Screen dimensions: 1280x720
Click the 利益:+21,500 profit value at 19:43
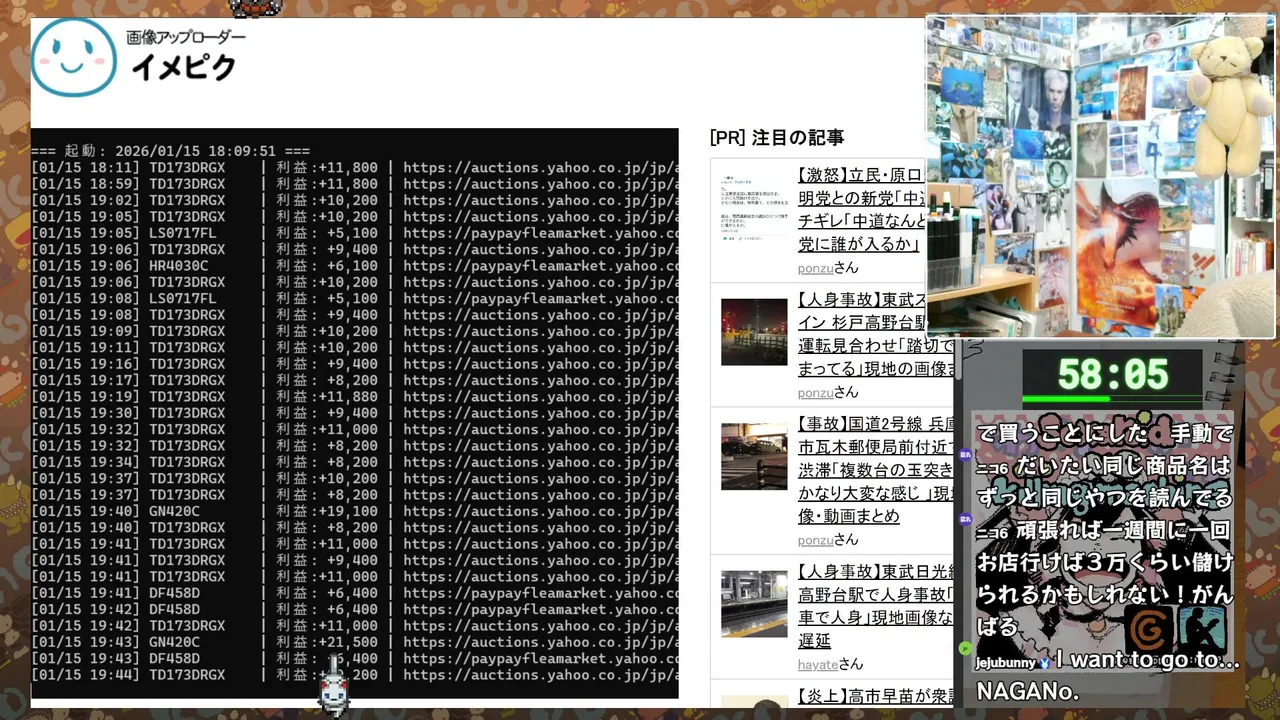[327, 642]
